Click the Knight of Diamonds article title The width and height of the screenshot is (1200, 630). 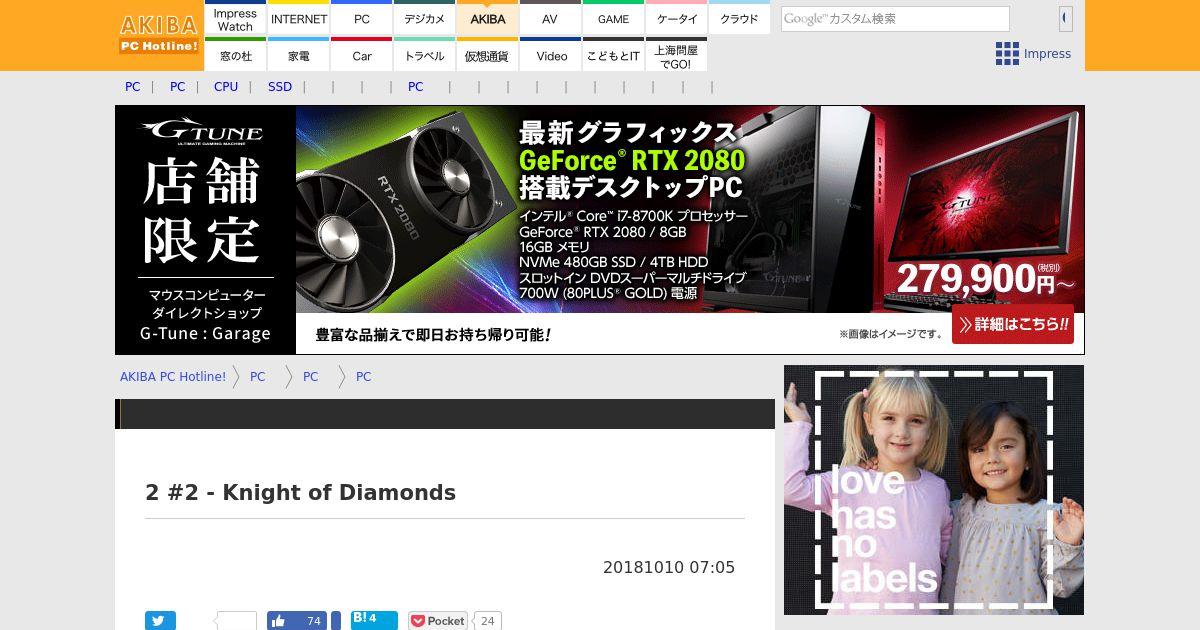300,493
